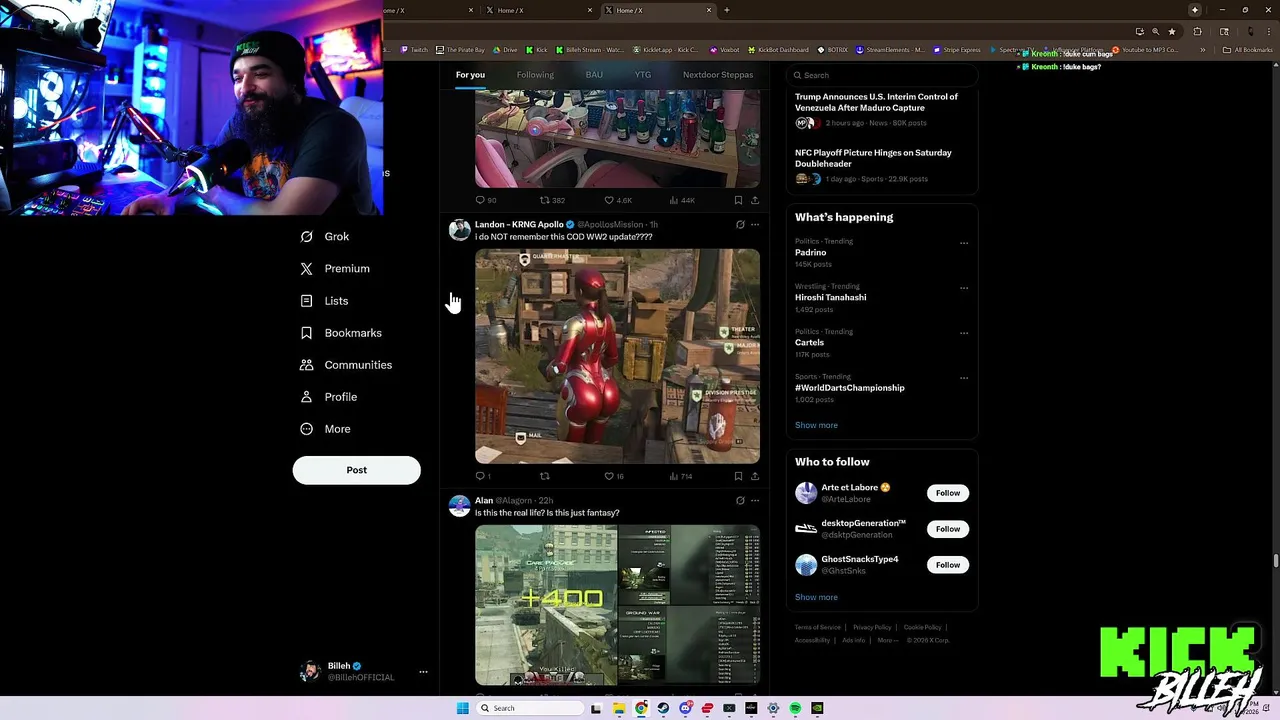Share Landon's COD WW2 post

(755, 476)
